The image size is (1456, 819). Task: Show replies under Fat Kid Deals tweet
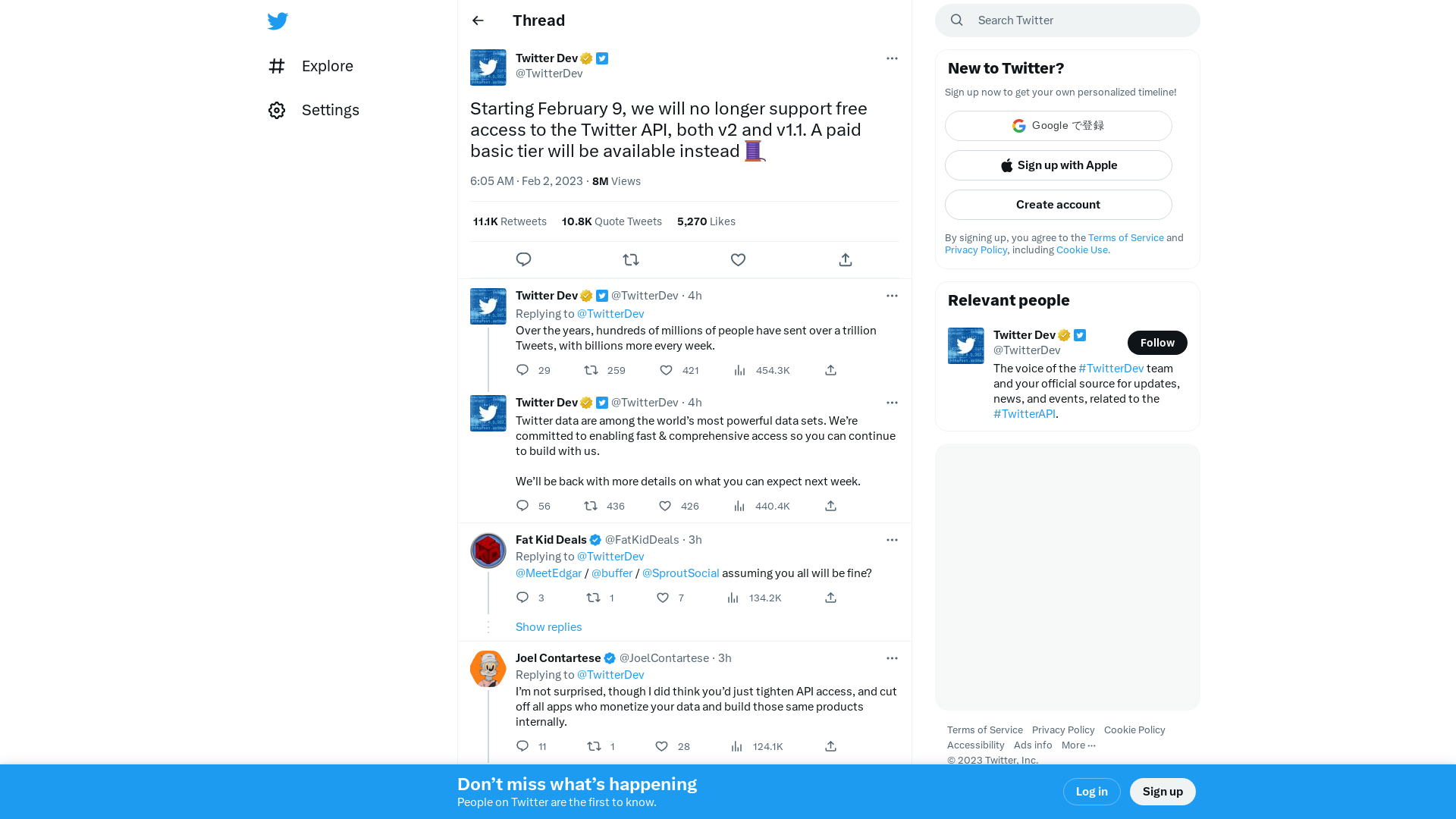(548, 626)
